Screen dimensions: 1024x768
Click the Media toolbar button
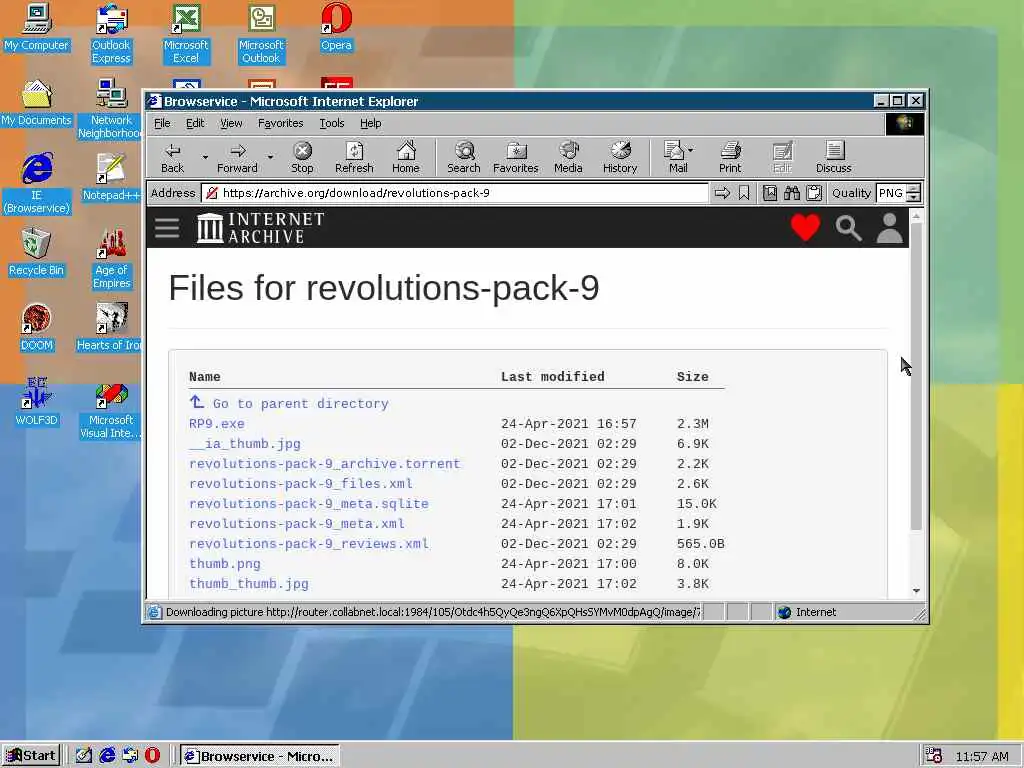[568, 157]
